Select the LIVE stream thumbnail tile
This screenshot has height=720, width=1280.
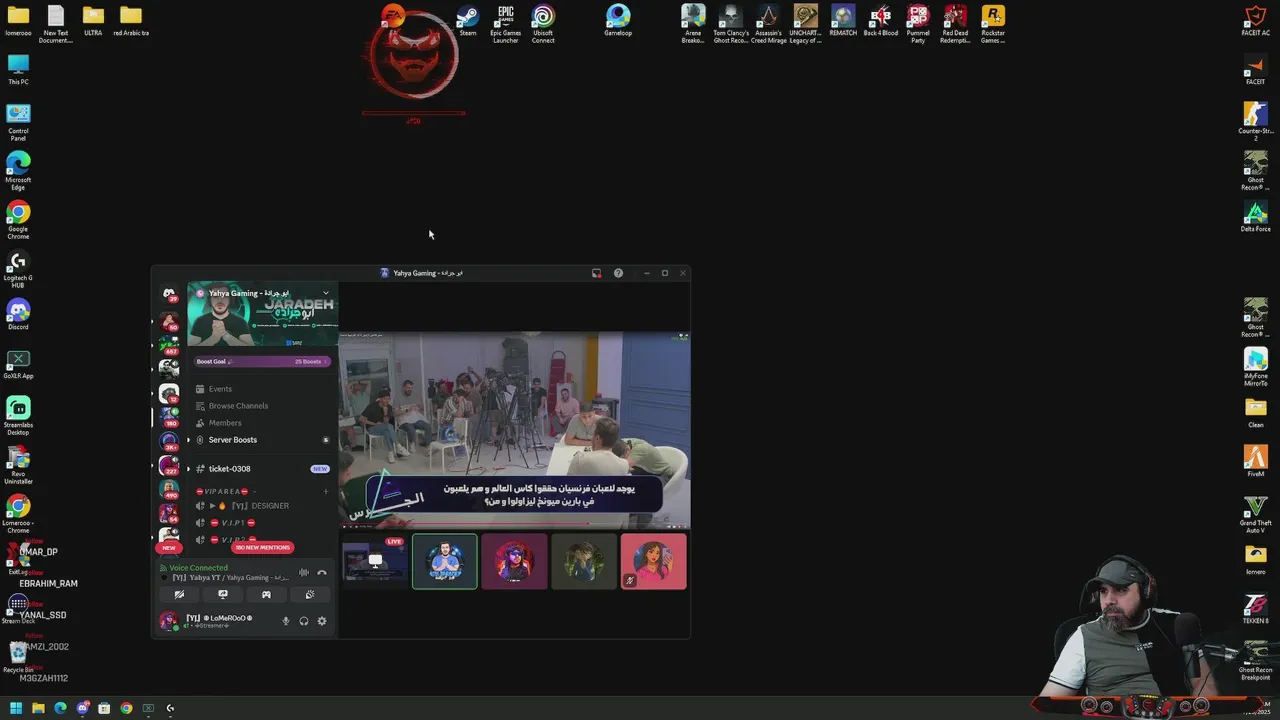click(374, 561)
